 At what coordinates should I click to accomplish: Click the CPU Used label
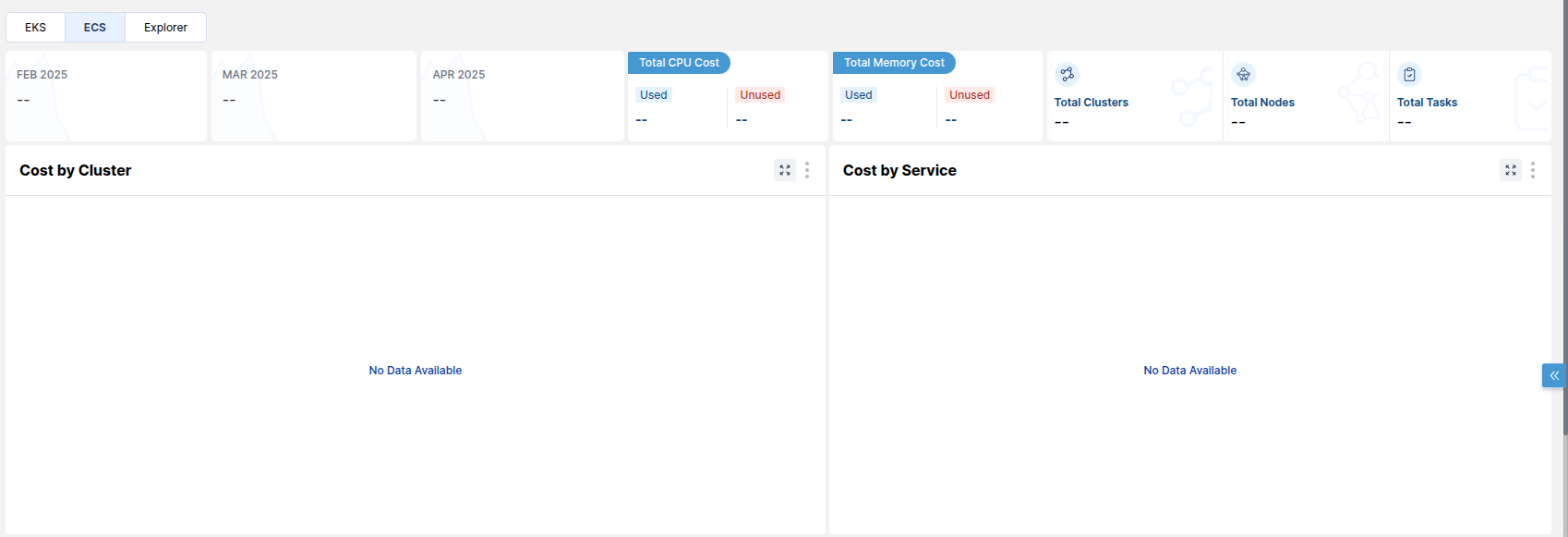coord(653,95)
